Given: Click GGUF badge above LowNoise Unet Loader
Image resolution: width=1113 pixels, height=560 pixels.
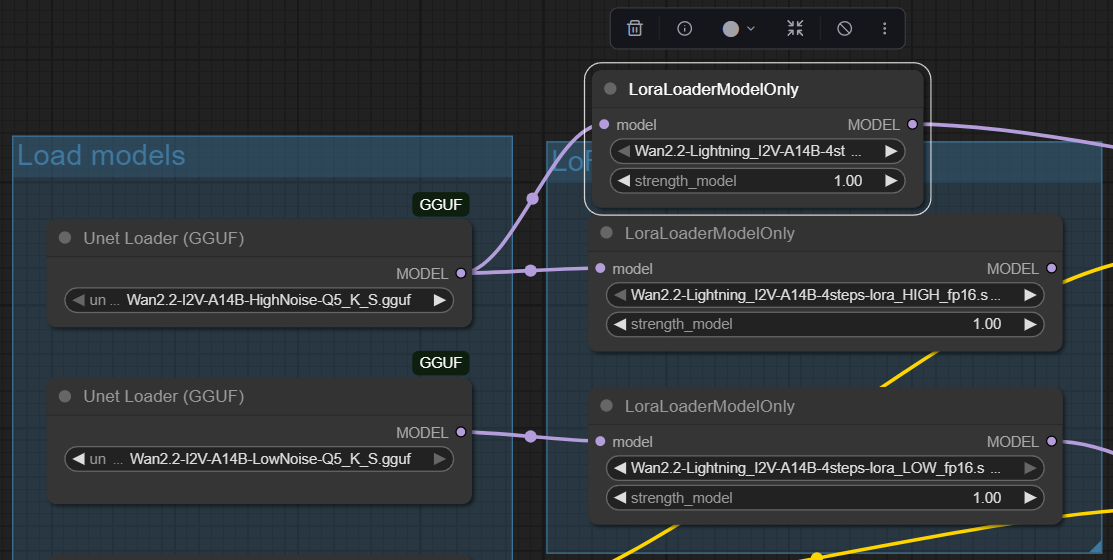Looking at the screenshot, I should [x=441, y=363].
